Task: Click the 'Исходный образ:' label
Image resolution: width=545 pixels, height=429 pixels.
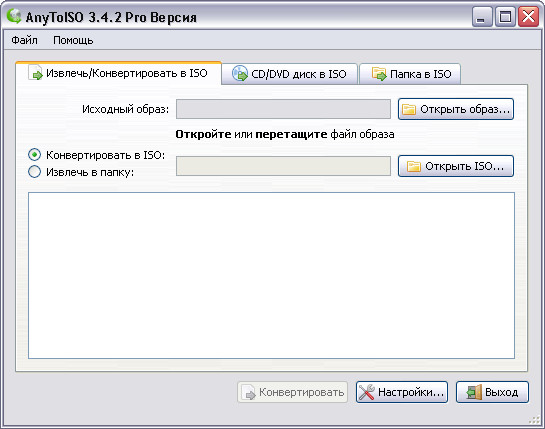Action: [125, 109]
